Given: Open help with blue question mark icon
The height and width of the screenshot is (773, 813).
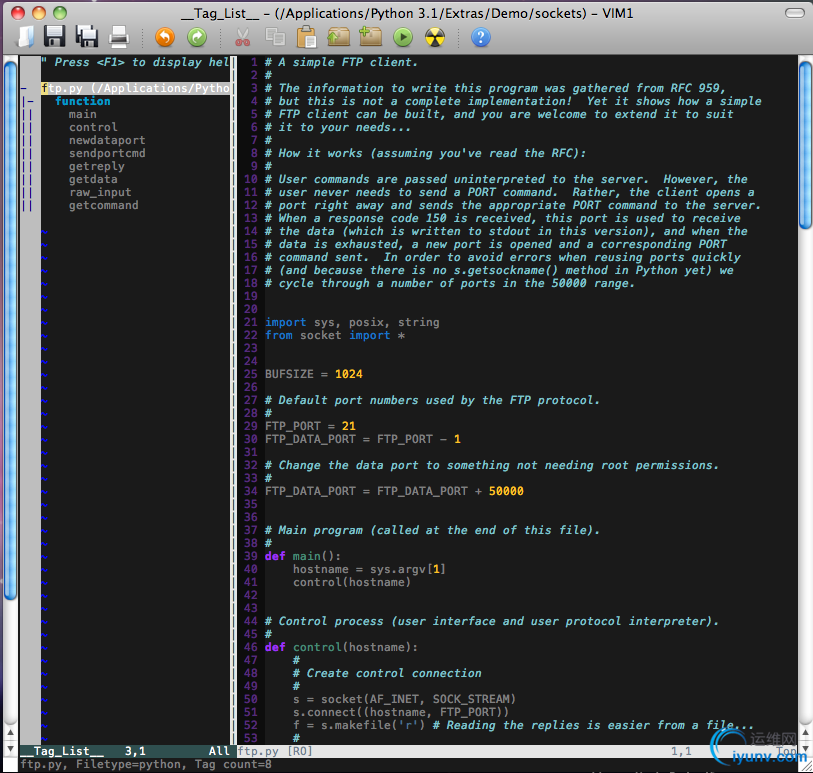Looking at the screenshot, I should click(x=481, y=37).
